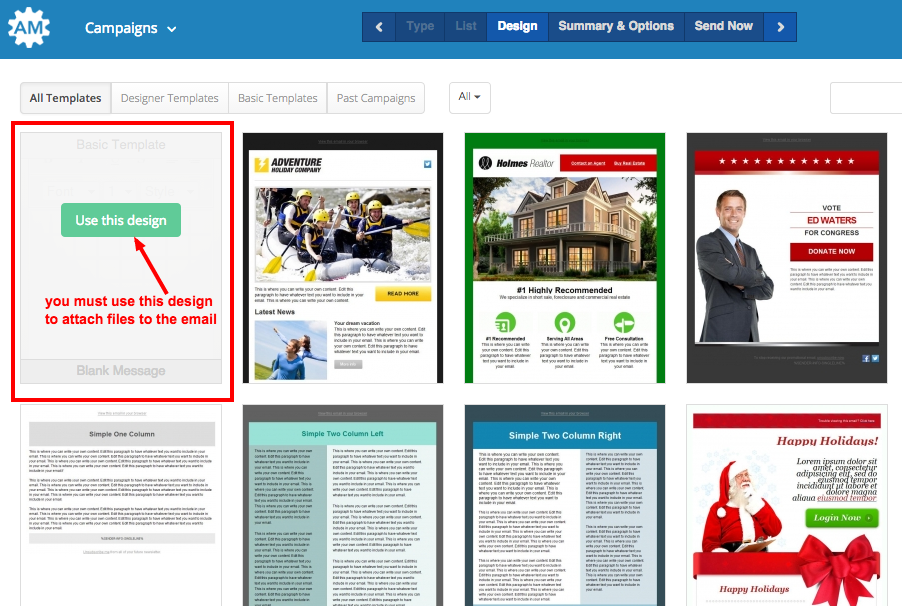
Task: Click Buy Real Estate in Holmes template
Action: 629,163
